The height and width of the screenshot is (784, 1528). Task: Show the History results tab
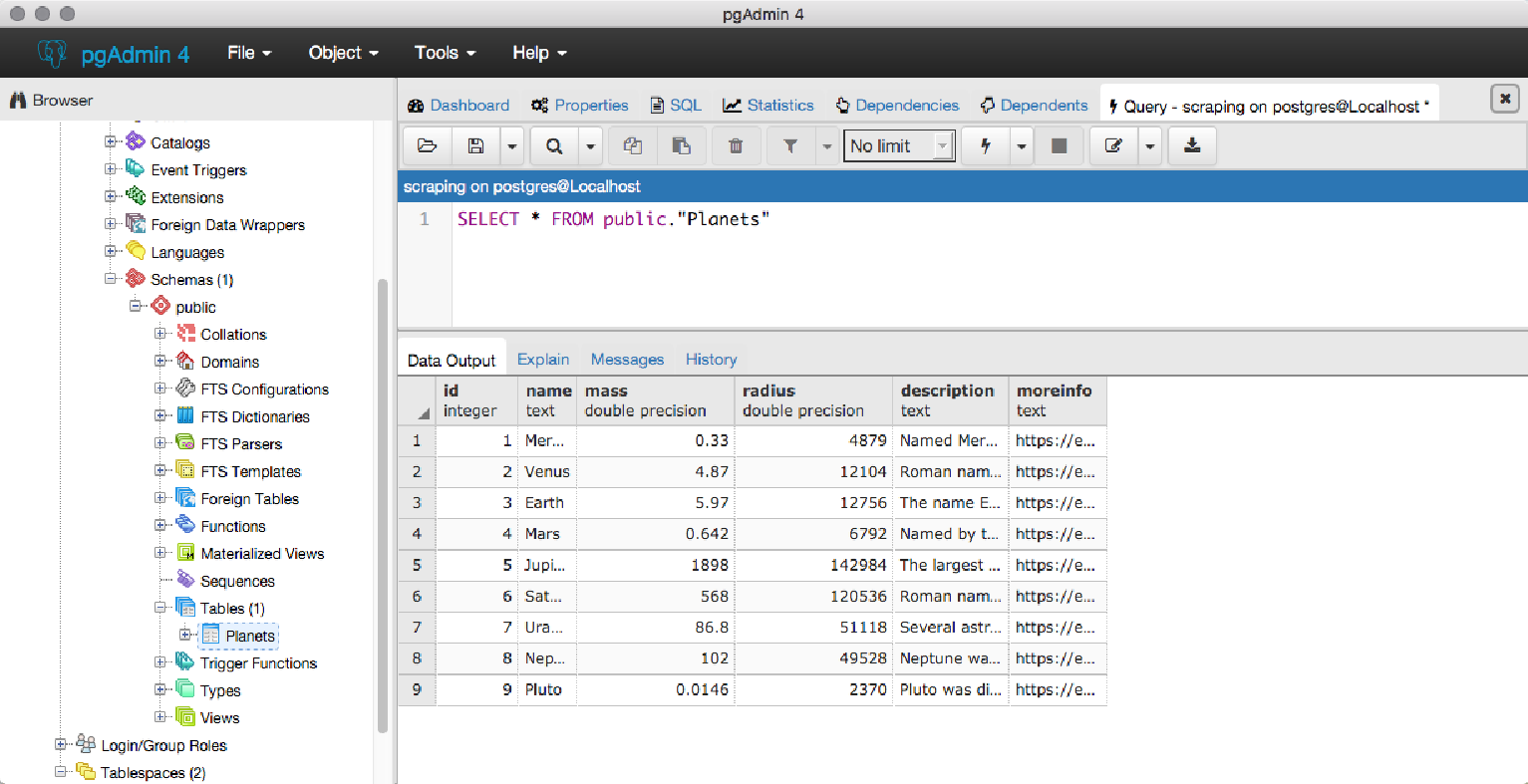pyautogui.click(x=711, y=360)
